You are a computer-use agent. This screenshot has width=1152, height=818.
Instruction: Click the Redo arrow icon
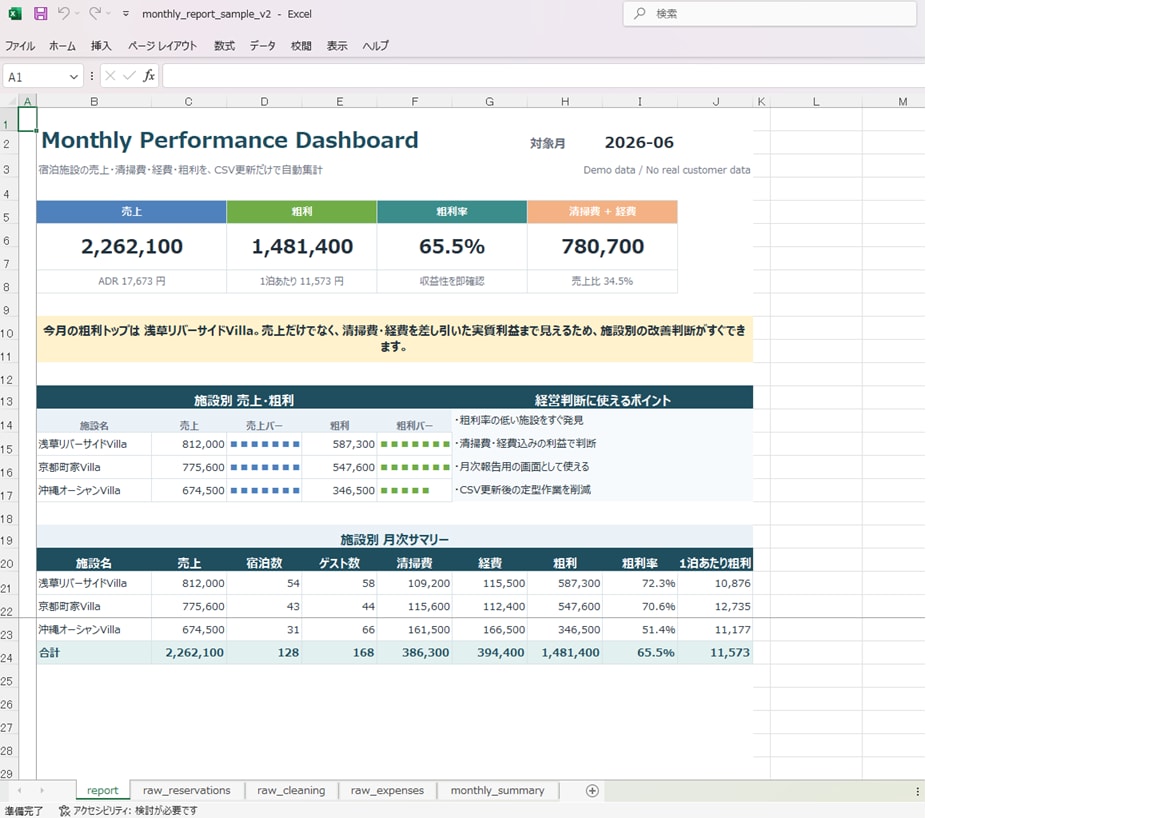click(x=94, y=13)
